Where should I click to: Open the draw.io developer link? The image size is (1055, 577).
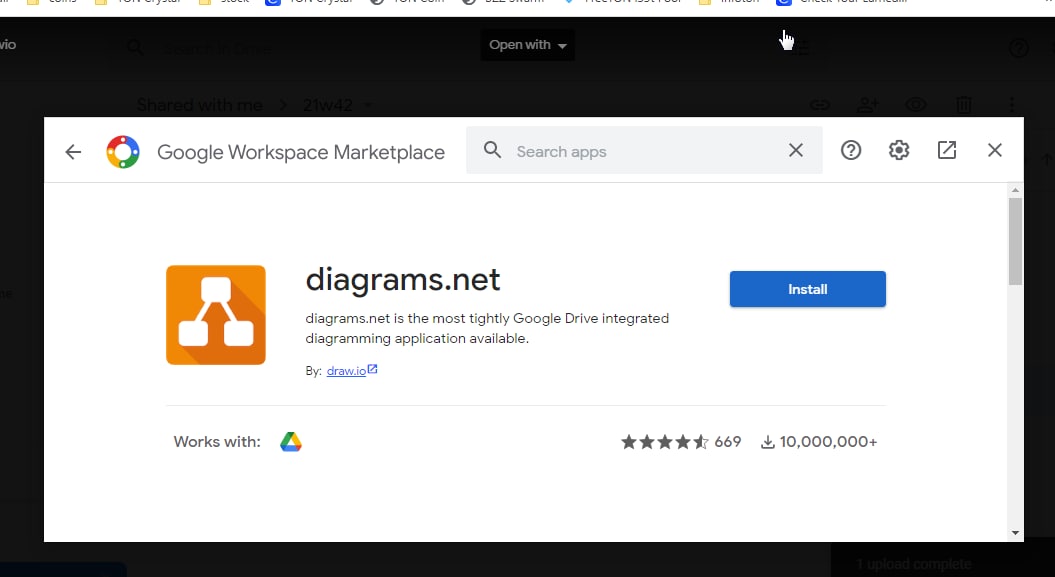pyautogui.click(x=346, y=371)
